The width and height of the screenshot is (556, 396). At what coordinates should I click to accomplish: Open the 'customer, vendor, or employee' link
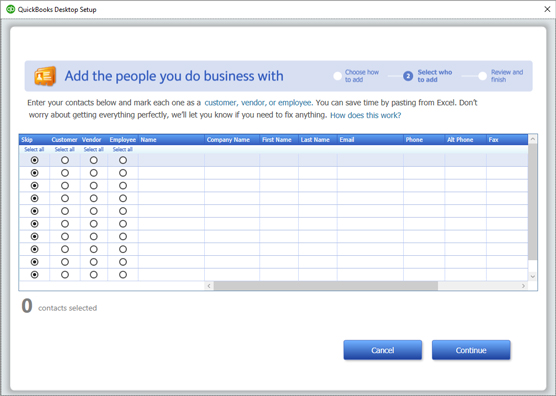click(258, 103)
